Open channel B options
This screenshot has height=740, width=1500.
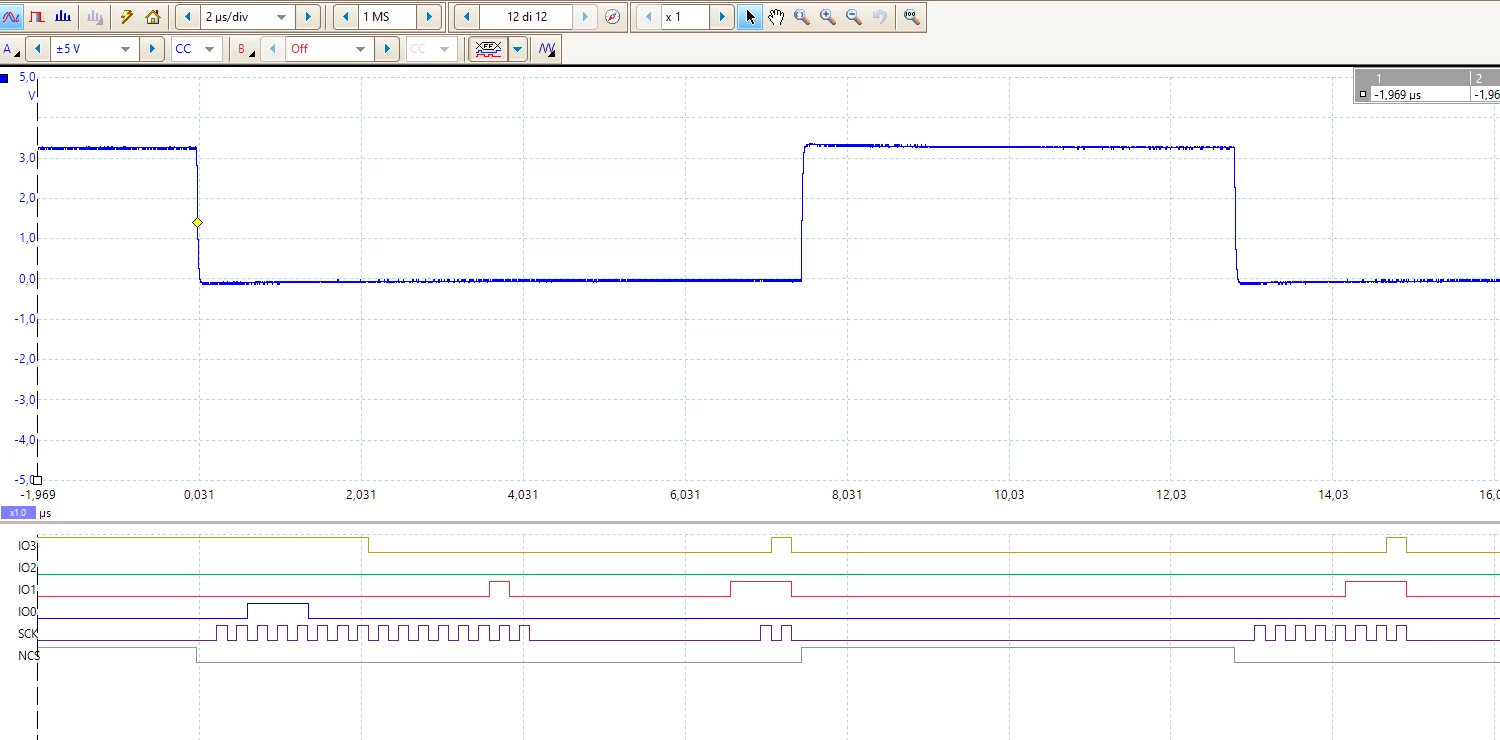tap(244, 49)
